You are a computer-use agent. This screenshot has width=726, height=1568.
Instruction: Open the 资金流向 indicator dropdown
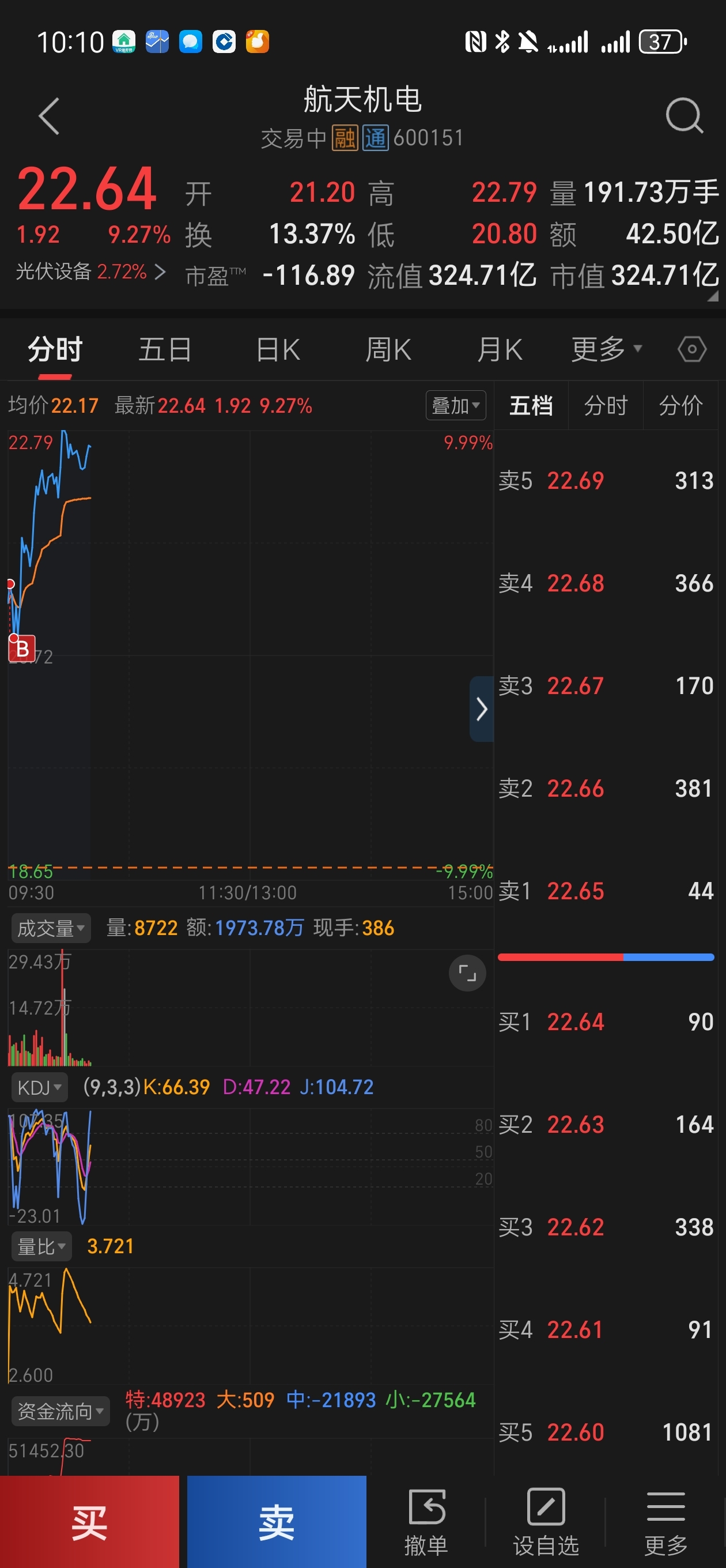[61, 1411]
